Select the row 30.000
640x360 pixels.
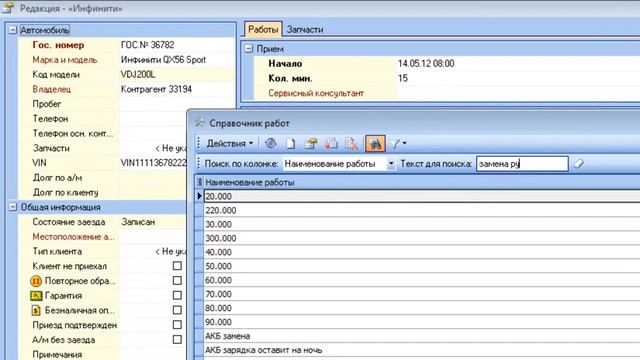pyautogui.click(x=422, y=224)
